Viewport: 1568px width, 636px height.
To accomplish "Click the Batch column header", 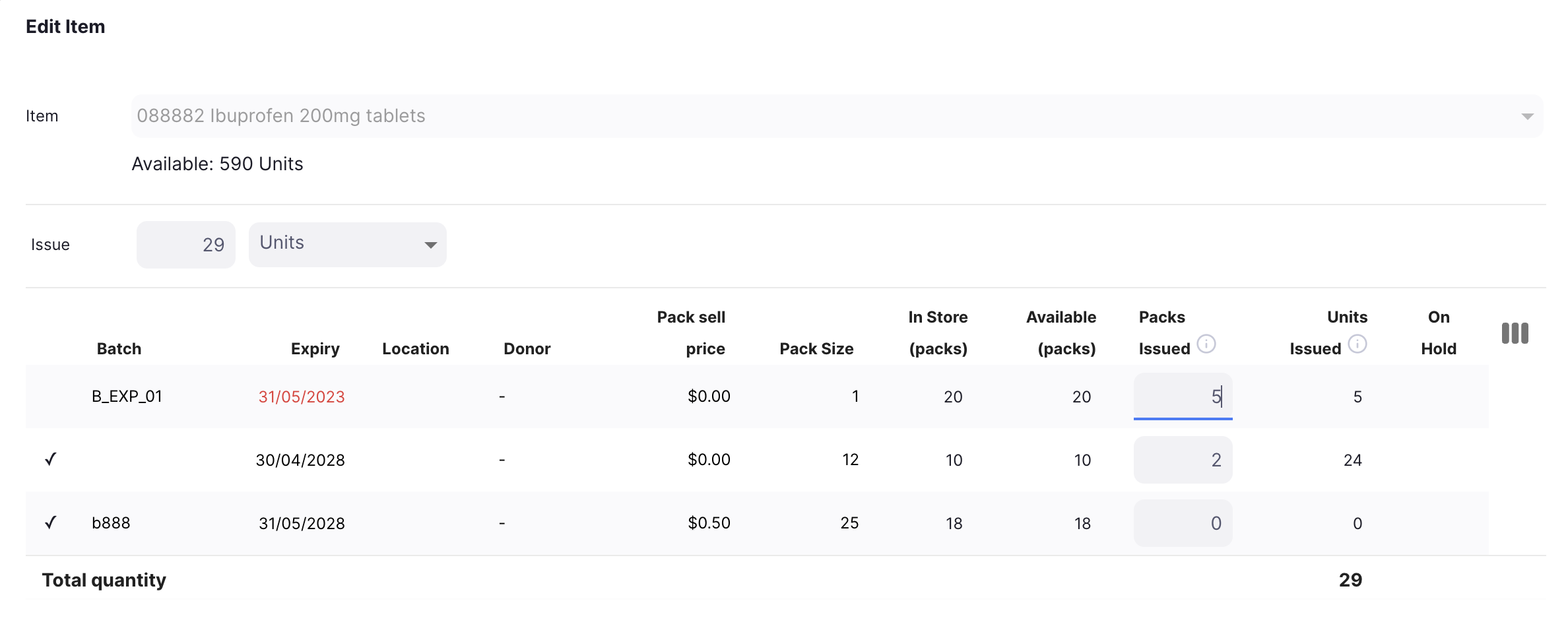I will click(x=119, y=348).
